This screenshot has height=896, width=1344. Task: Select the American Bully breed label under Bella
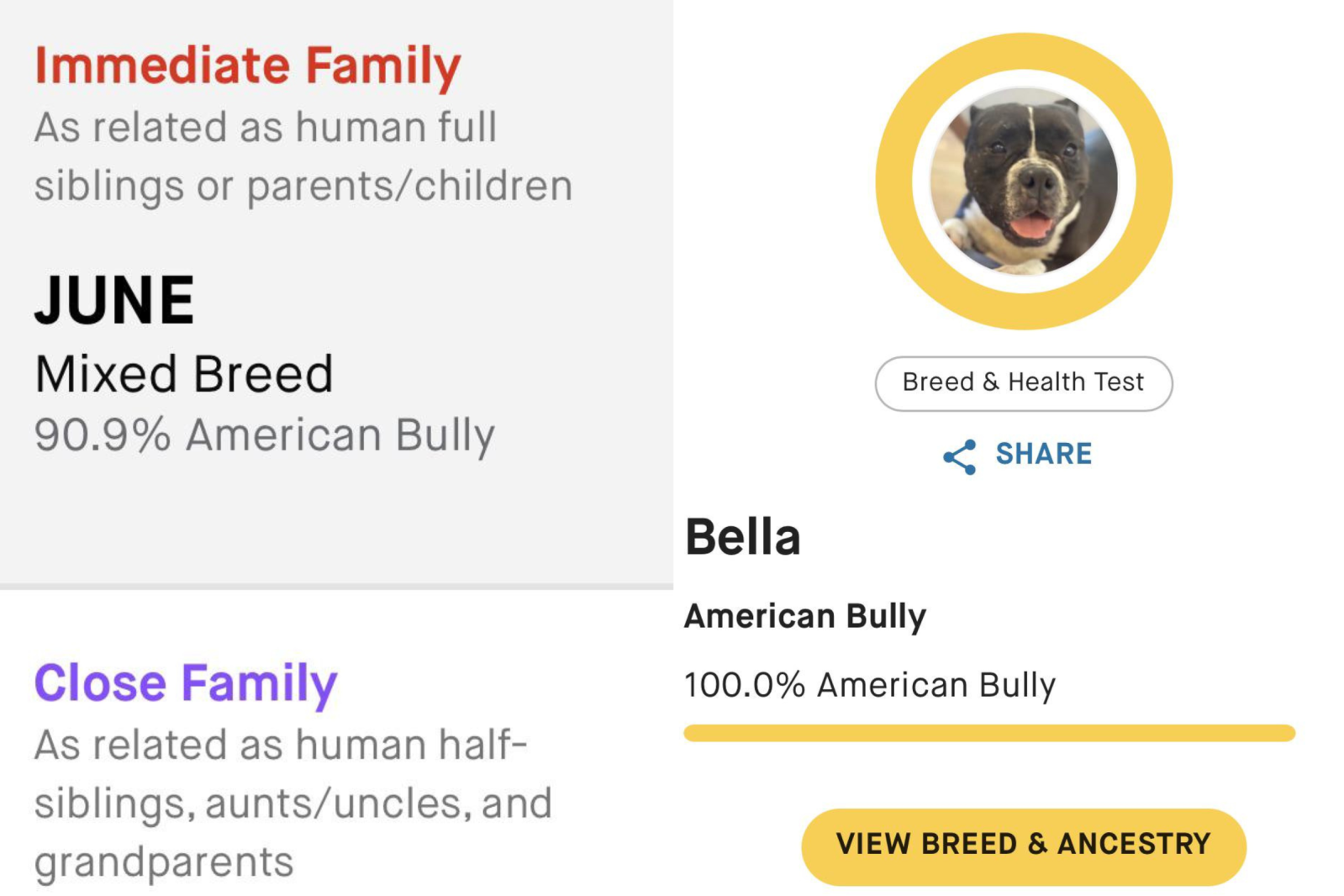point(804,615)
